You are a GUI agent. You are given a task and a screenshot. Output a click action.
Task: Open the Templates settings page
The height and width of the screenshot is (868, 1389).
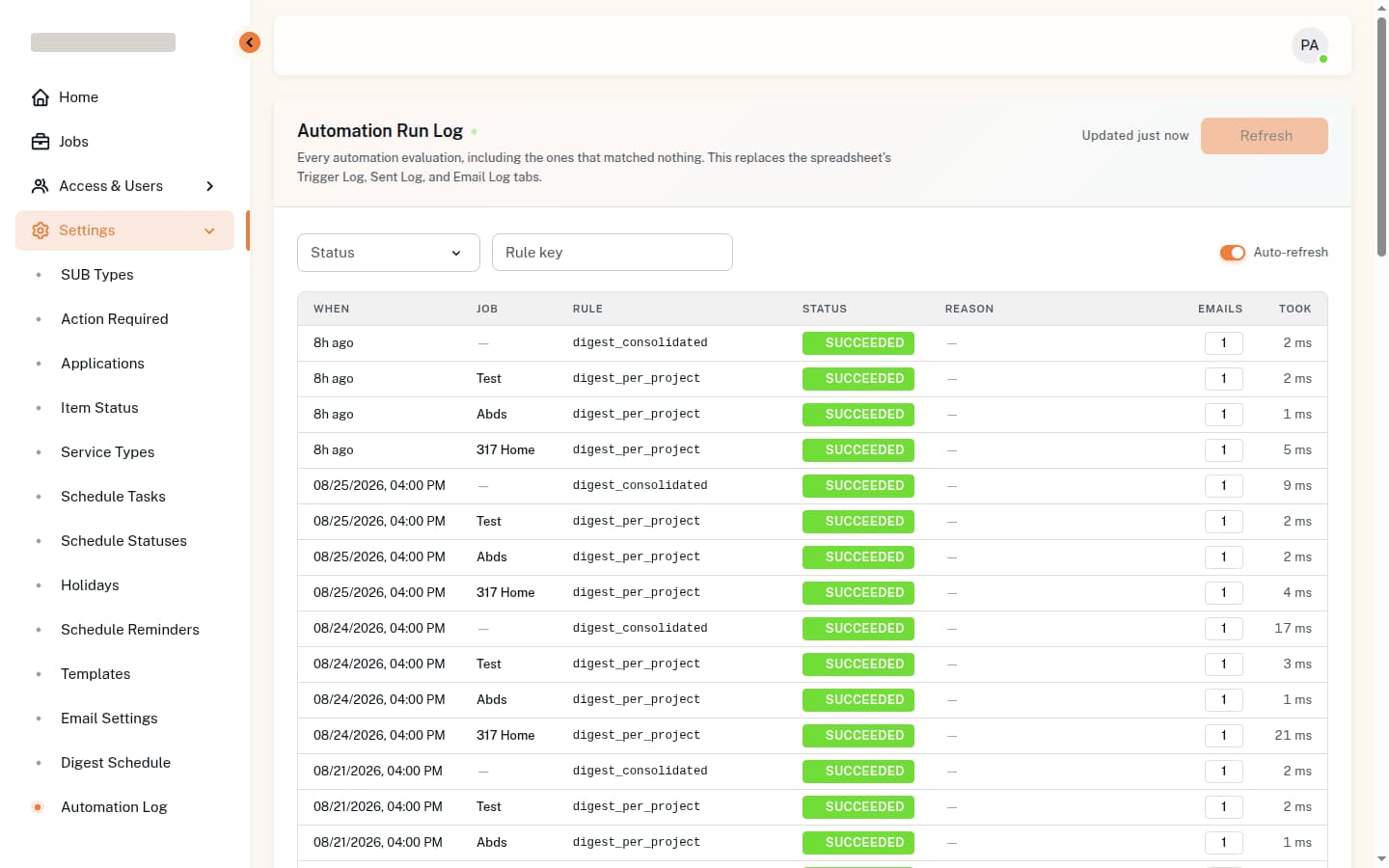(95, 674)
